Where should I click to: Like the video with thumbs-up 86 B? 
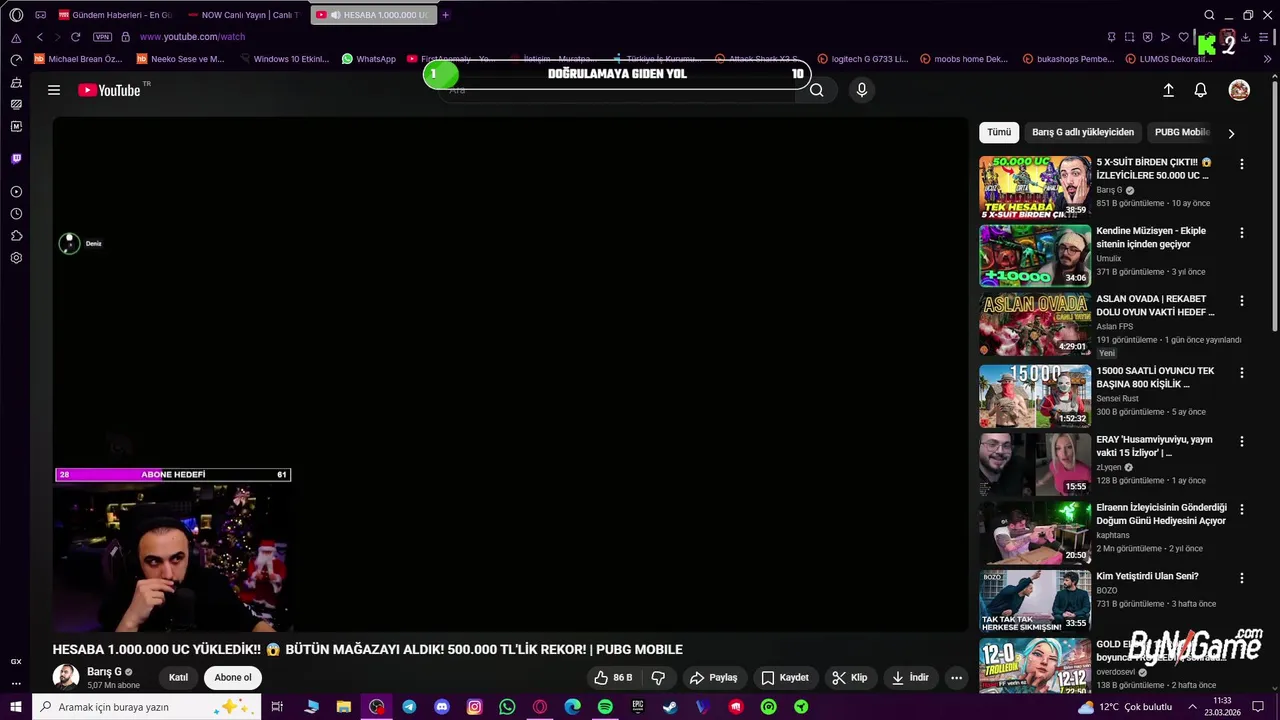[613, 677]
